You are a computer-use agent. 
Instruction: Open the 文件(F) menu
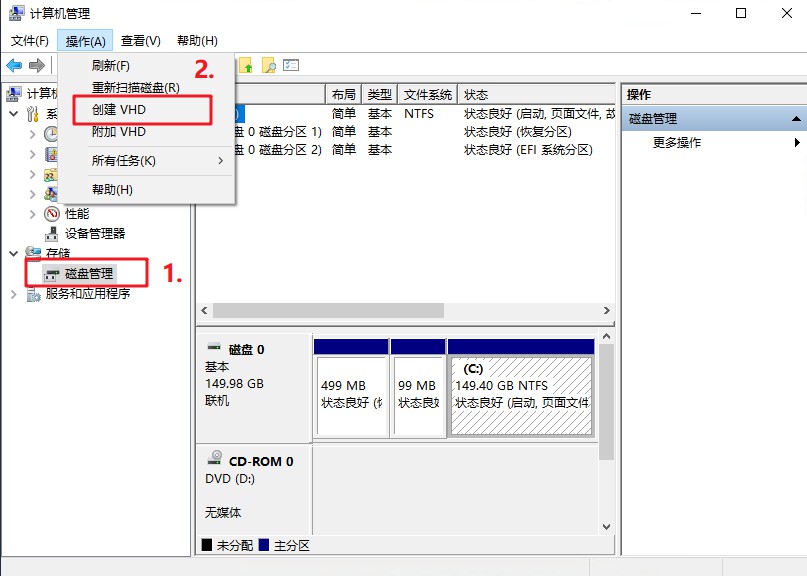(x=29, y=41)
